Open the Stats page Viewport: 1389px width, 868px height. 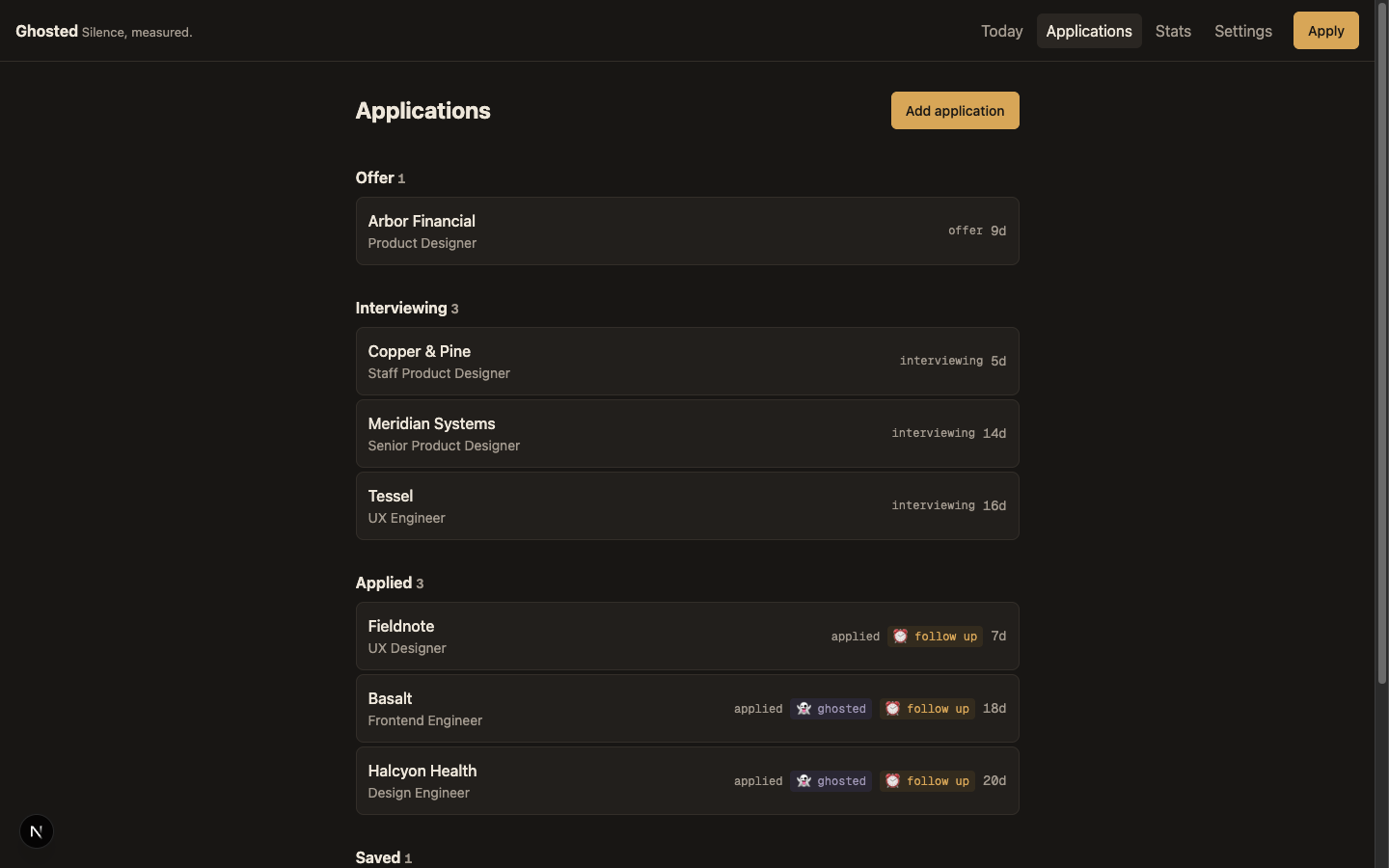(x=1173, y=31)
